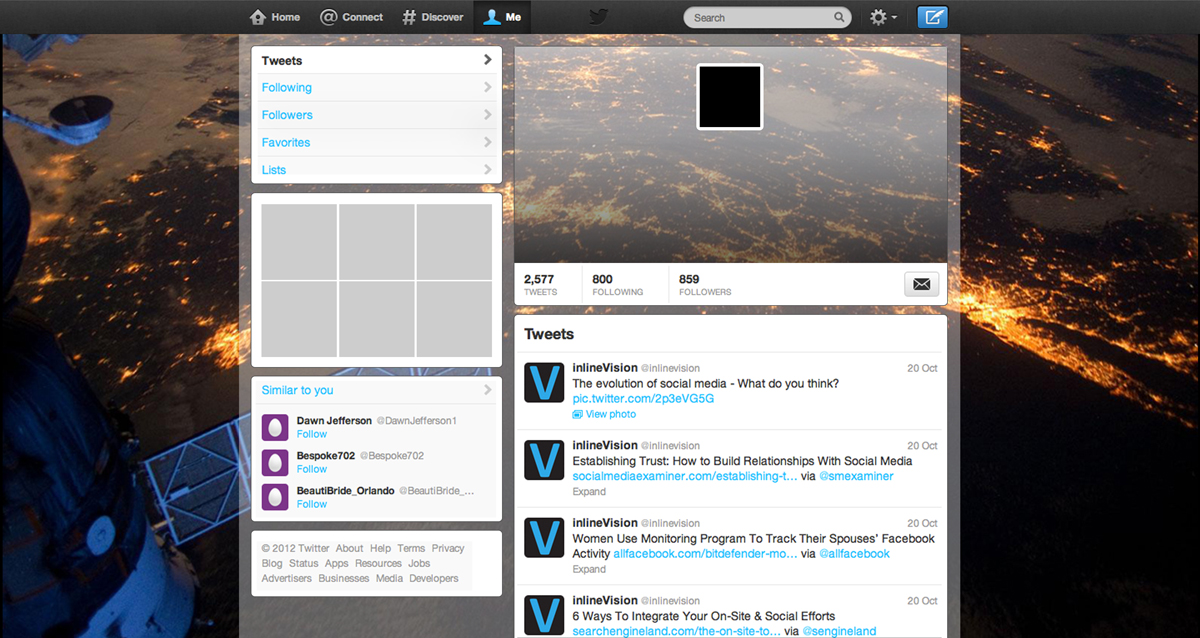This screenshot has width=1200, height=638.
Task: View the 859 followers count
Action: 705,285
